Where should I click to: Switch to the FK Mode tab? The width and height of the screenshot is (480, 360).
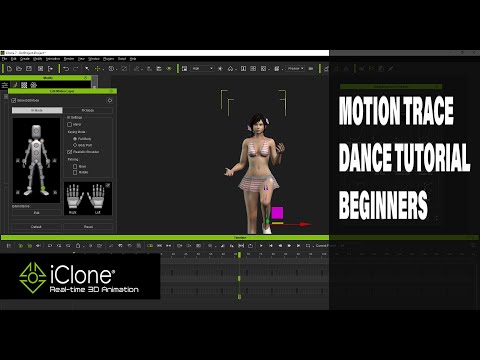[x=88, y=110]
